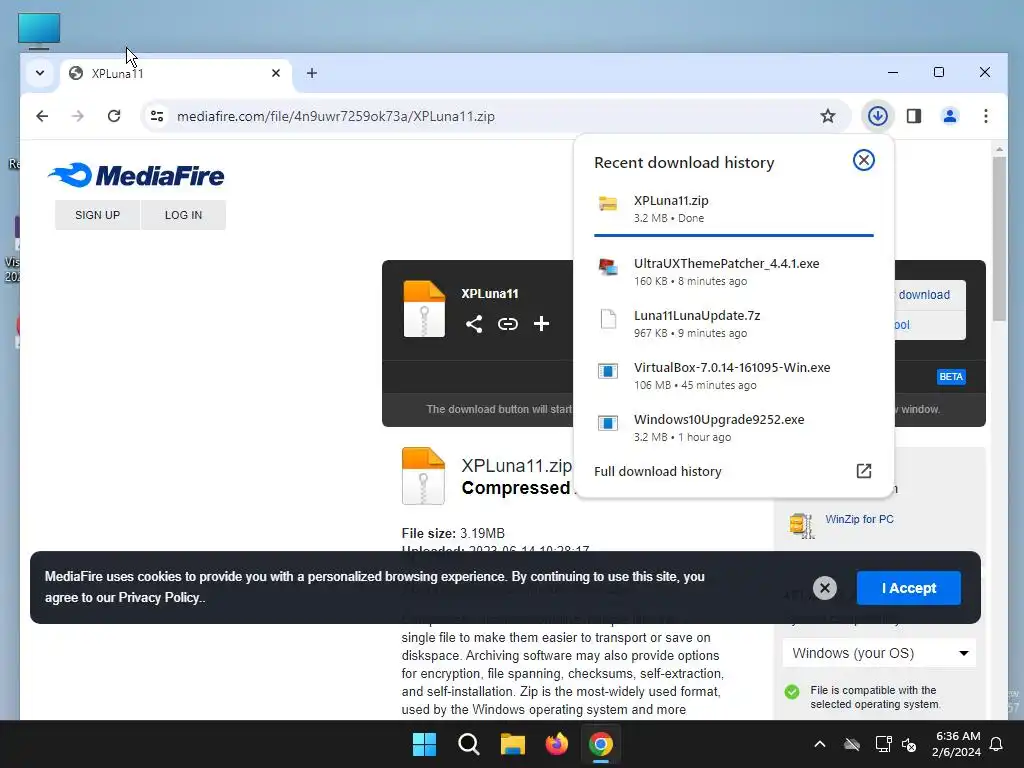Click the WinZip for PC link

pyautogui.click(x=859, y=519)
